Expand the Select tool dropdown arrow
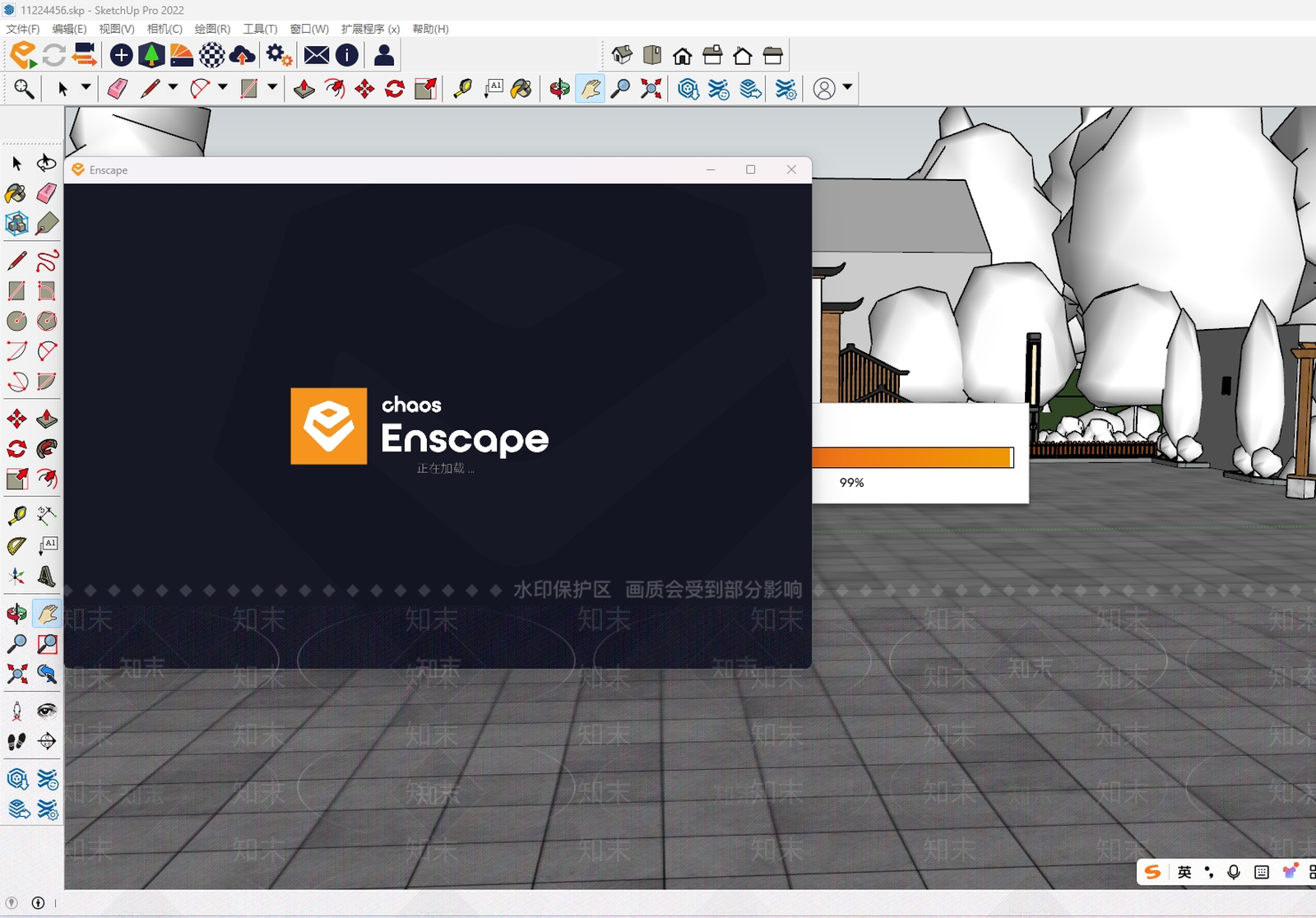Viewport: 1316px width, 918px height. click(x=86, y=87)
